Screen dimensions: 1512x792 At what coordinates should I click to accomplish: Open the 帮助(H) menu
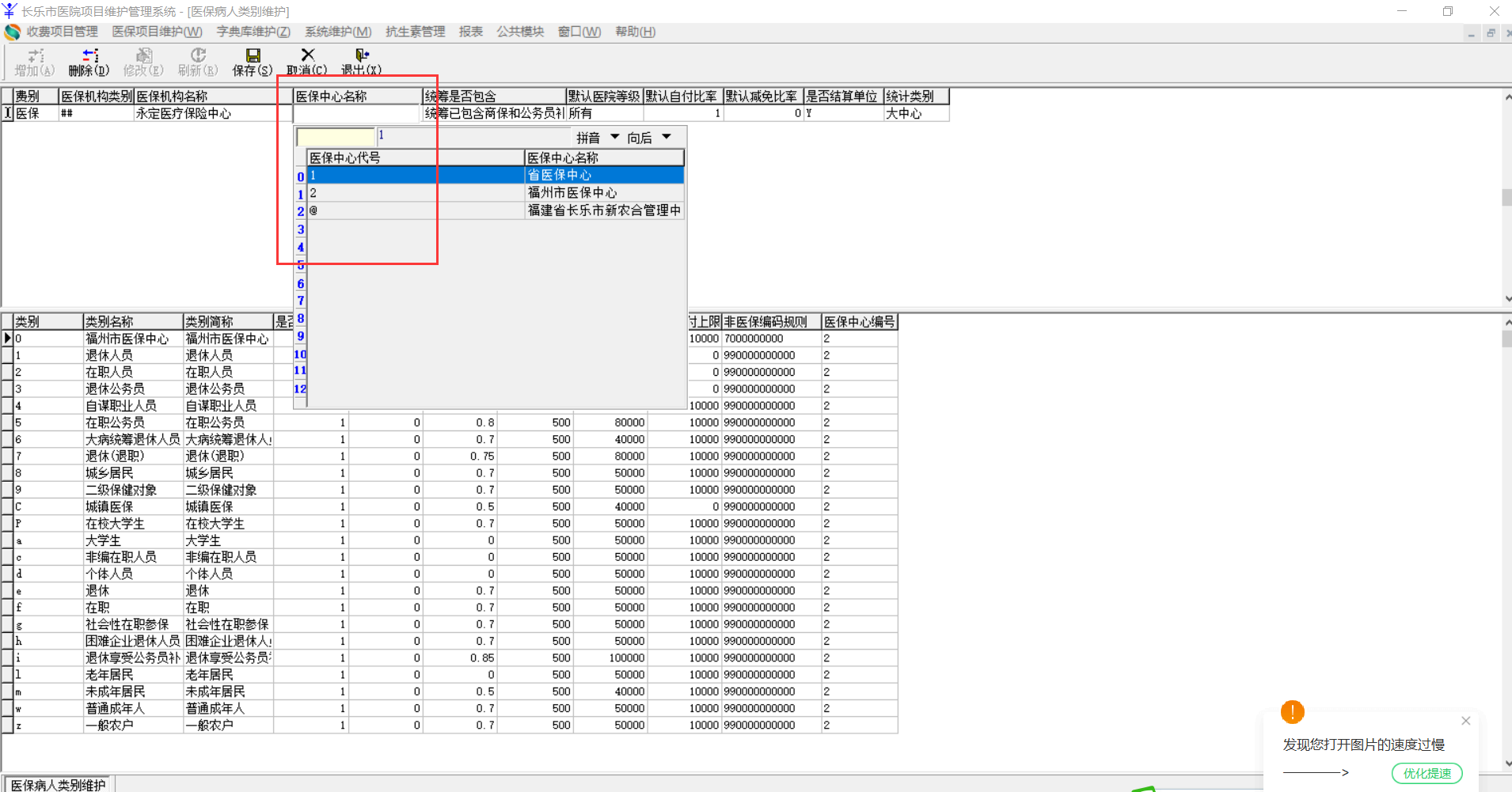tap(635, 32)
